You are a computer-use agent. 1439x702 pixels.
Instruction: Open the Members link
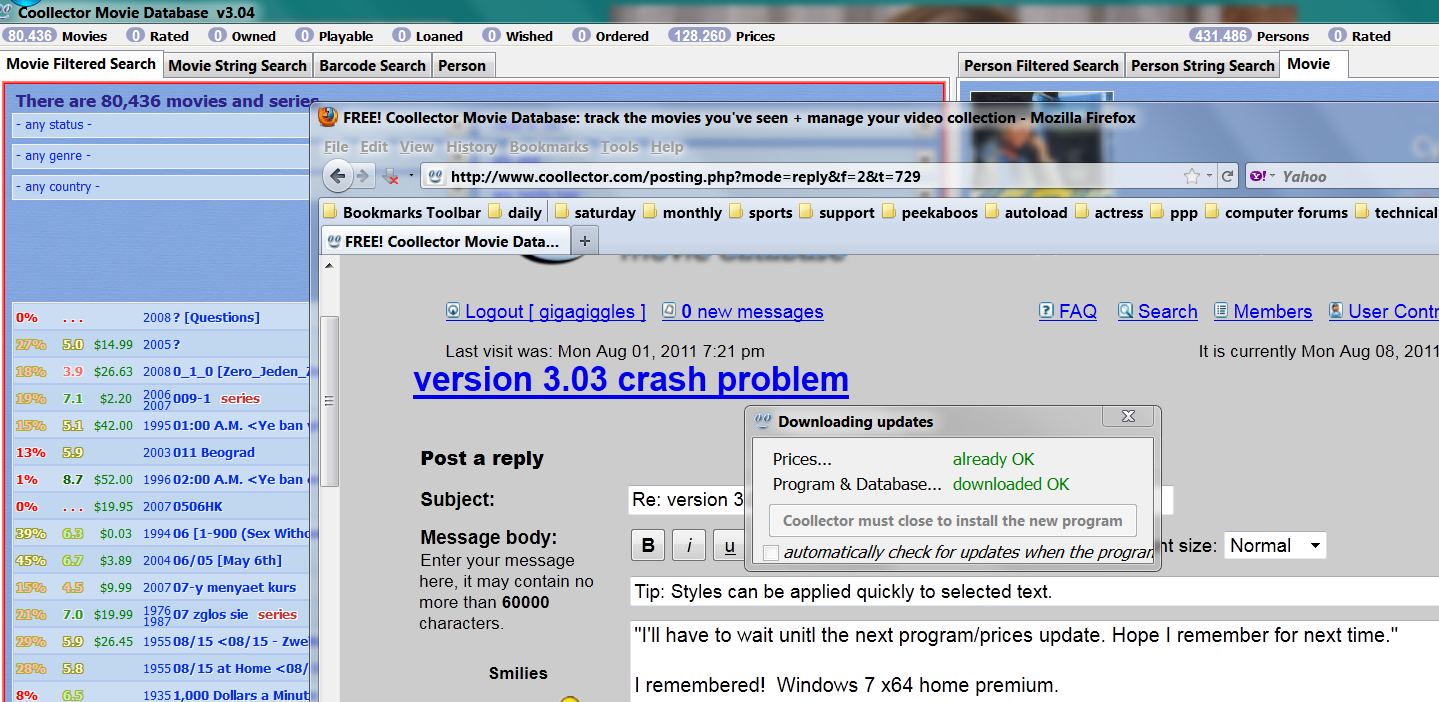pyautogui.click(x=1272, y=312)
